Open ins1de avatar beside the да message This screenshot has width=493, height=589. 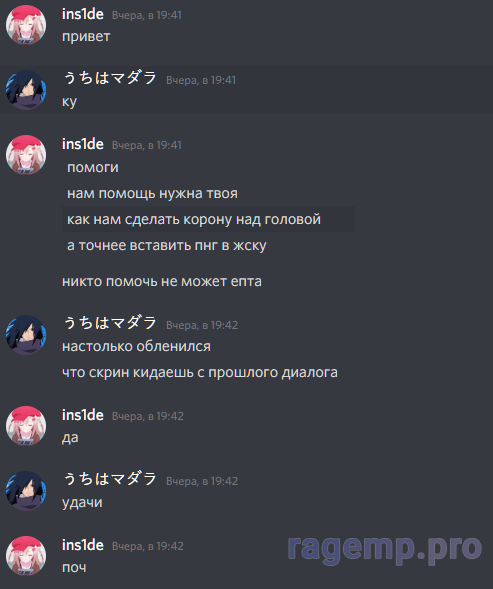coord(26,426)
